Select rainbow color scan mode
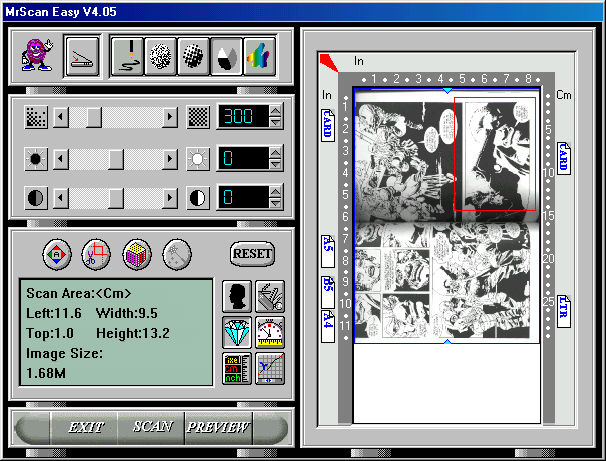The height and width of the screenshot is (461, 606). [x=260, y=56]
